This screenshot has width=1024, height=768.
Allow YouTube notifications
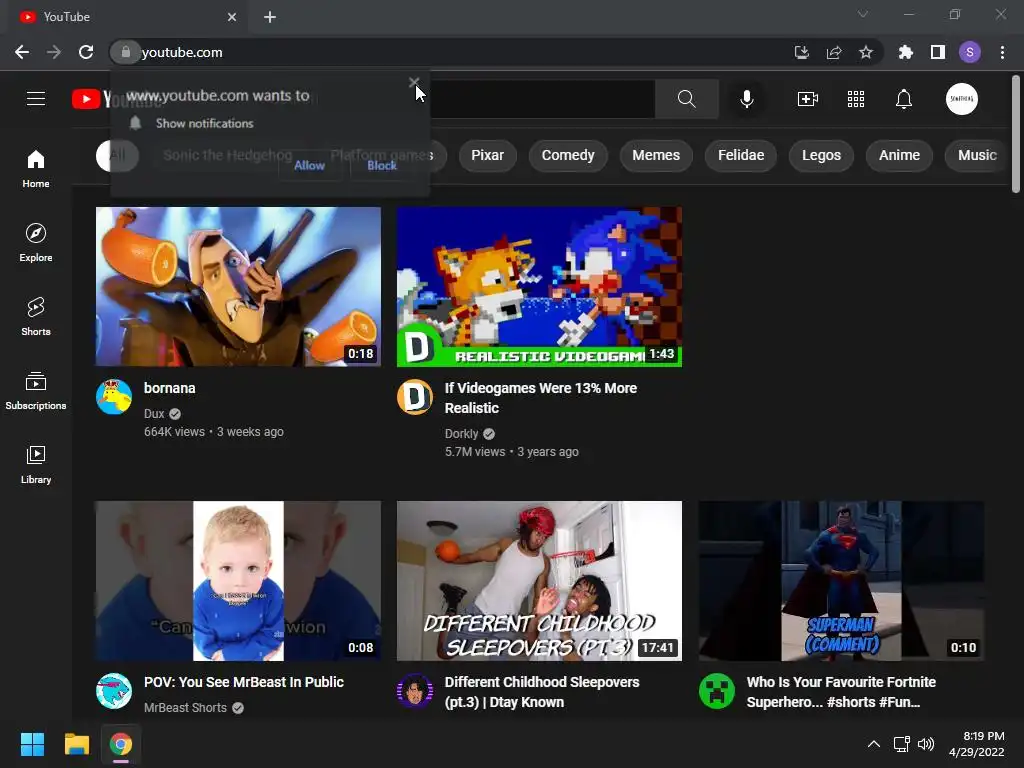click(x=310, y=166)
